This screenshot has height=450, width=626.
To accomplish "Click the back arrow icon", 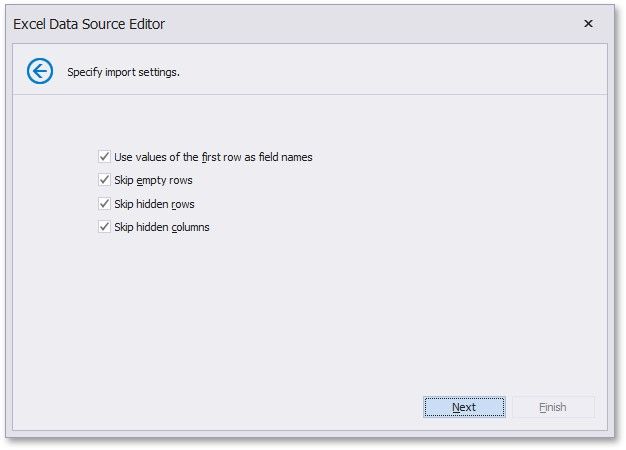I will 40,71.
